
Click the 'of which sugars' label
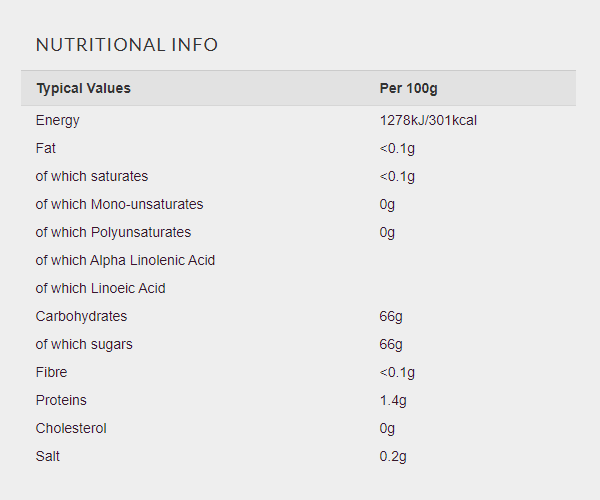[84, 344]
